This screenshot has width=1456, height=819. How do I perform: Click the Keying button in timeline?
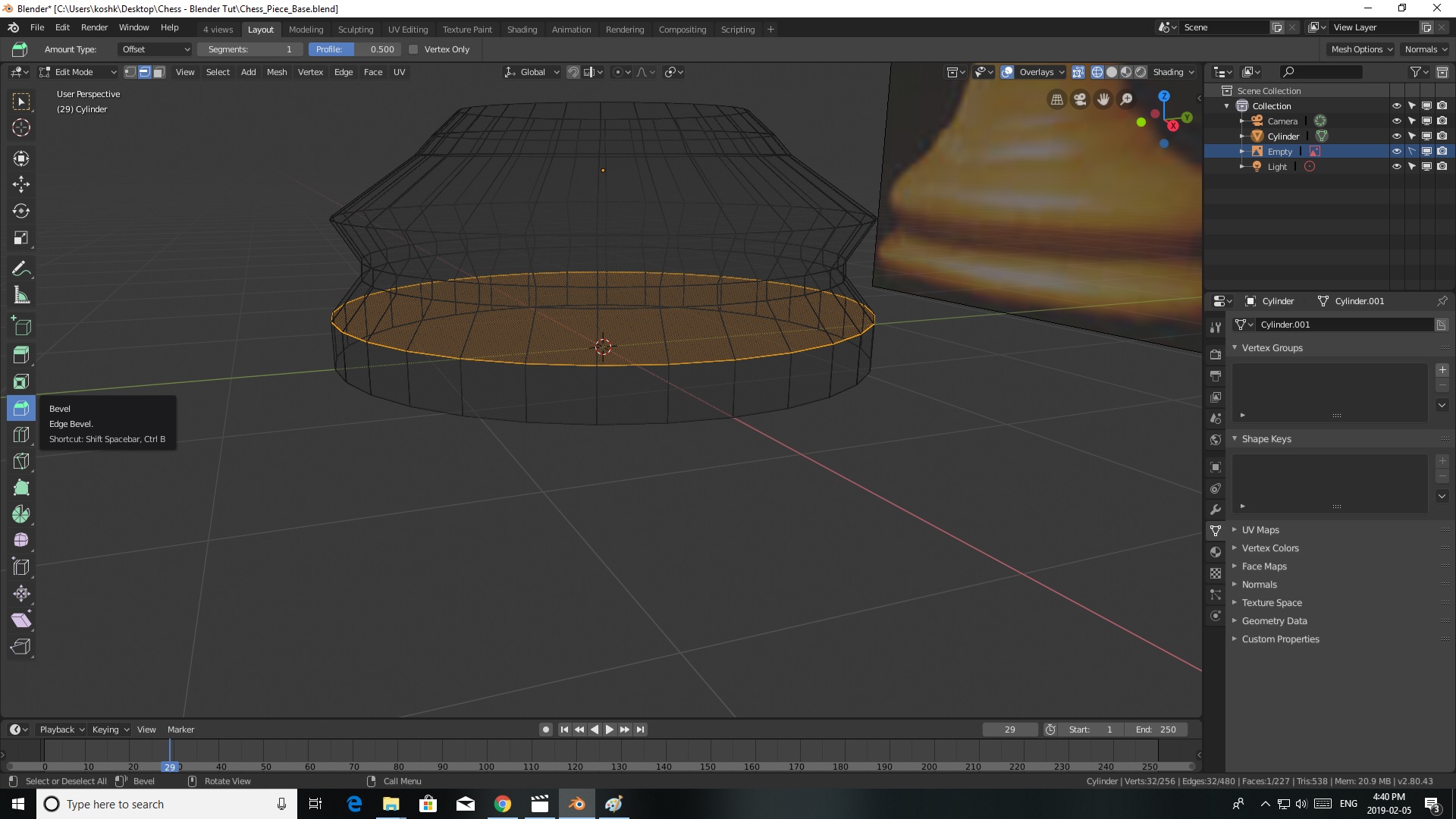110,730
